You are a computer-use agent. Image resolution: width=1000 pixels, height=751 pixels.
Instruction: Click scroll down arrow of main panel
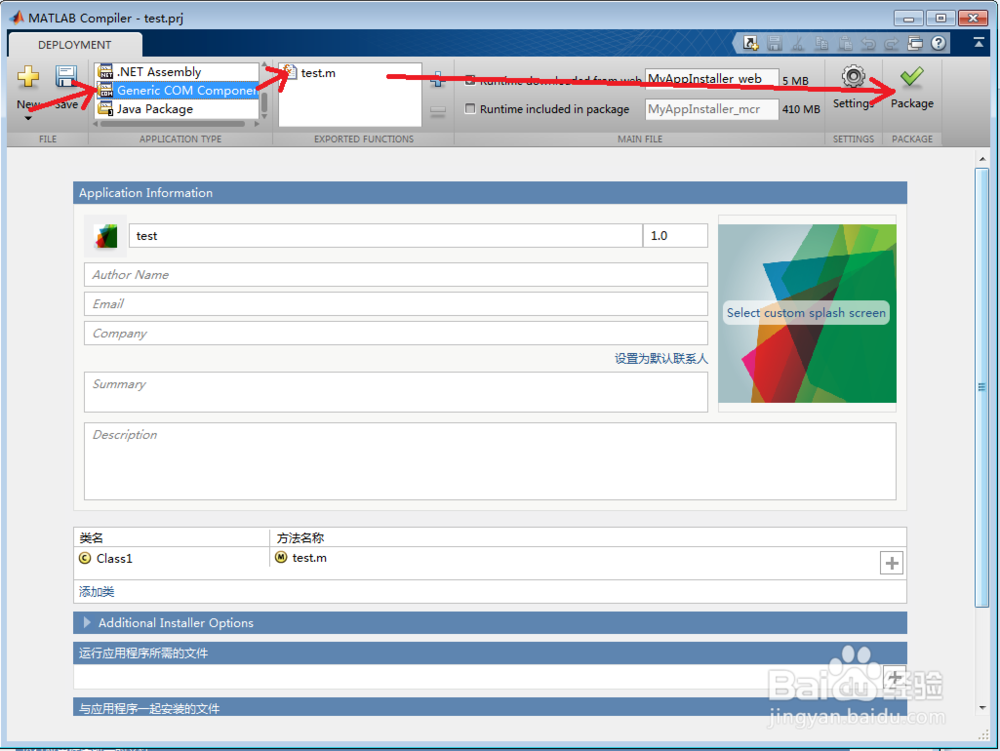[x=982, y=708]
